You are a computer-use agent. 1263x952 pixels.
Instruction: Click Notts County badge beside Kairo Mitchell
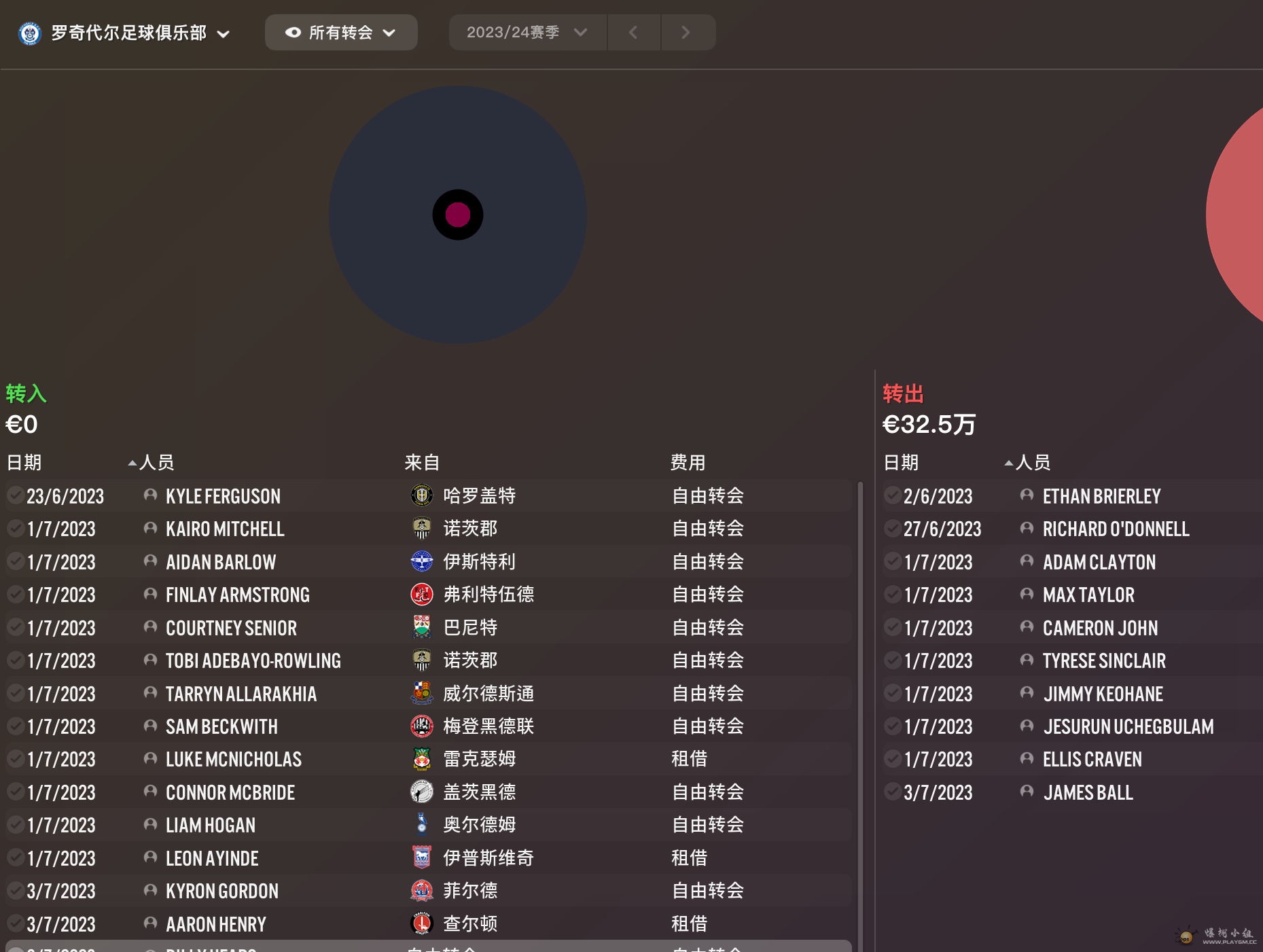click(x=422, y=528)
